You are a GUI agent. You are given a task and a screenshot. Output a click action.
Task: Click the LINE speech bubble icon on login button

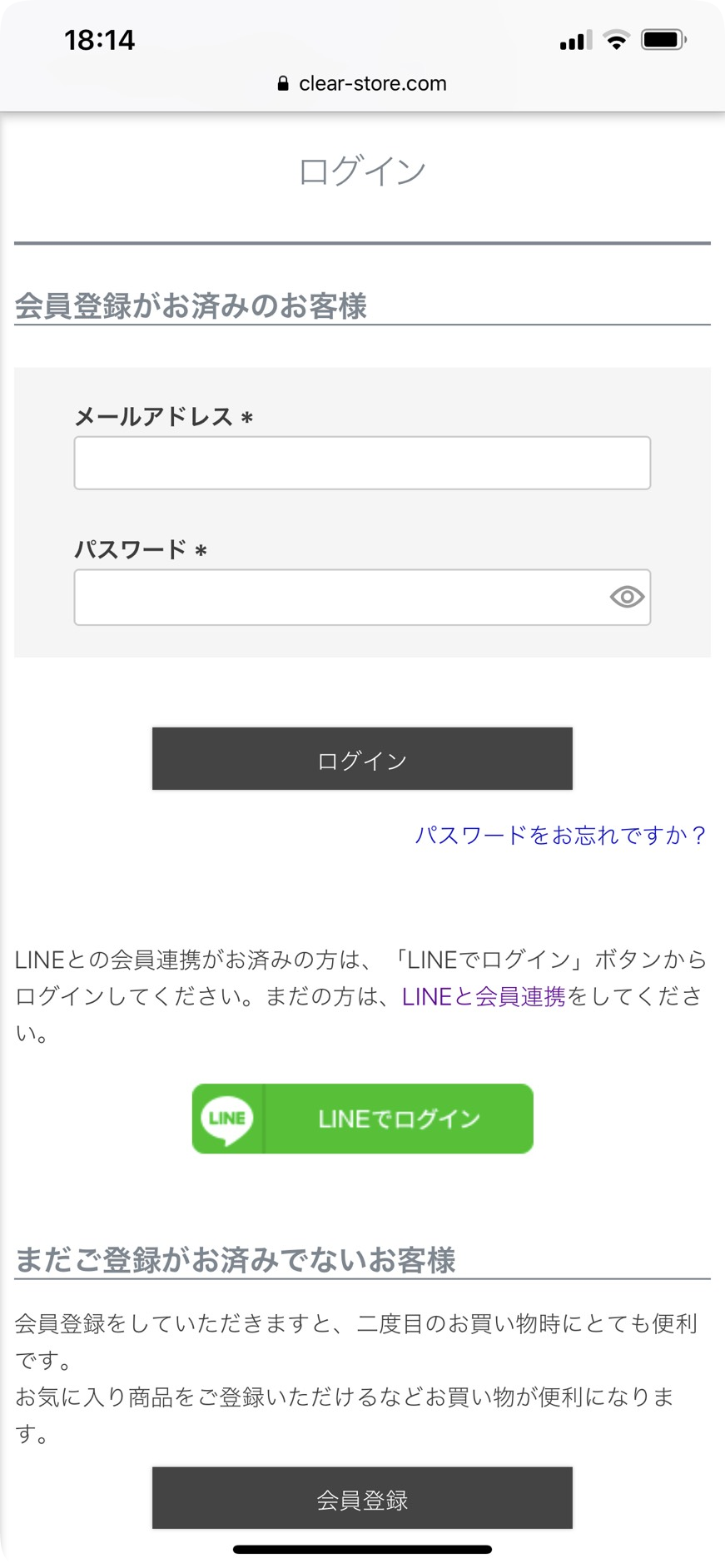[x=226, y=1119]
